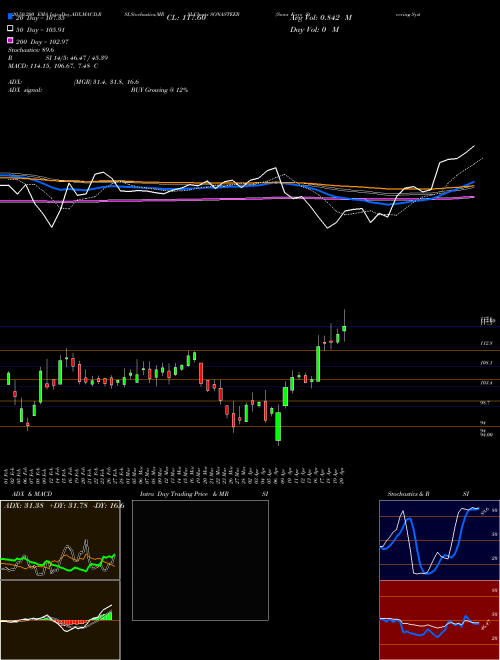Click the magenta 200 Day legend swatch

[10, 41]
